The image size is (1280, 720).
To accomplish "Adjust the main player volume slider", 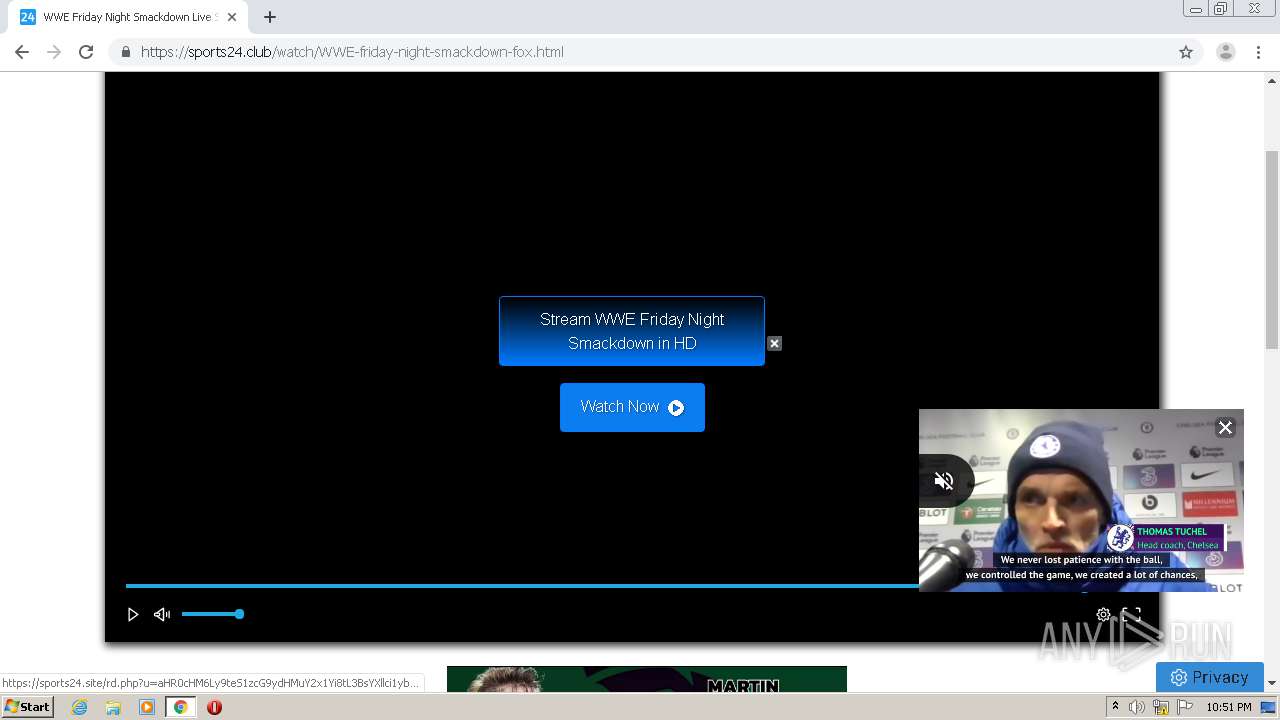I will pyautogui.click(x=211, y=614).
